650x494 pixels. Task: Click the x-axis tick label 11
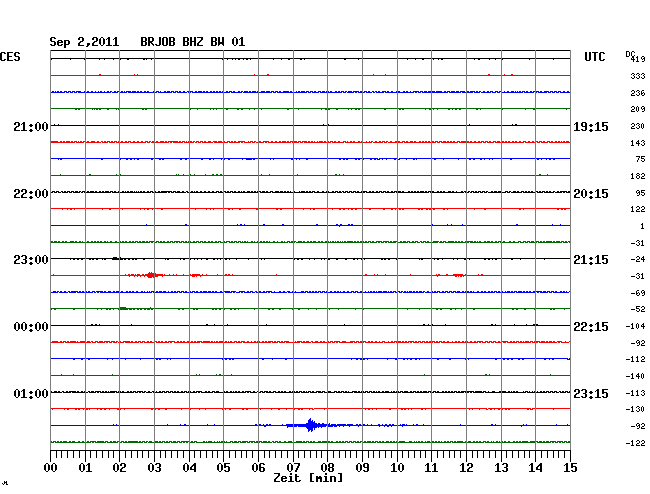coord(431,468)
